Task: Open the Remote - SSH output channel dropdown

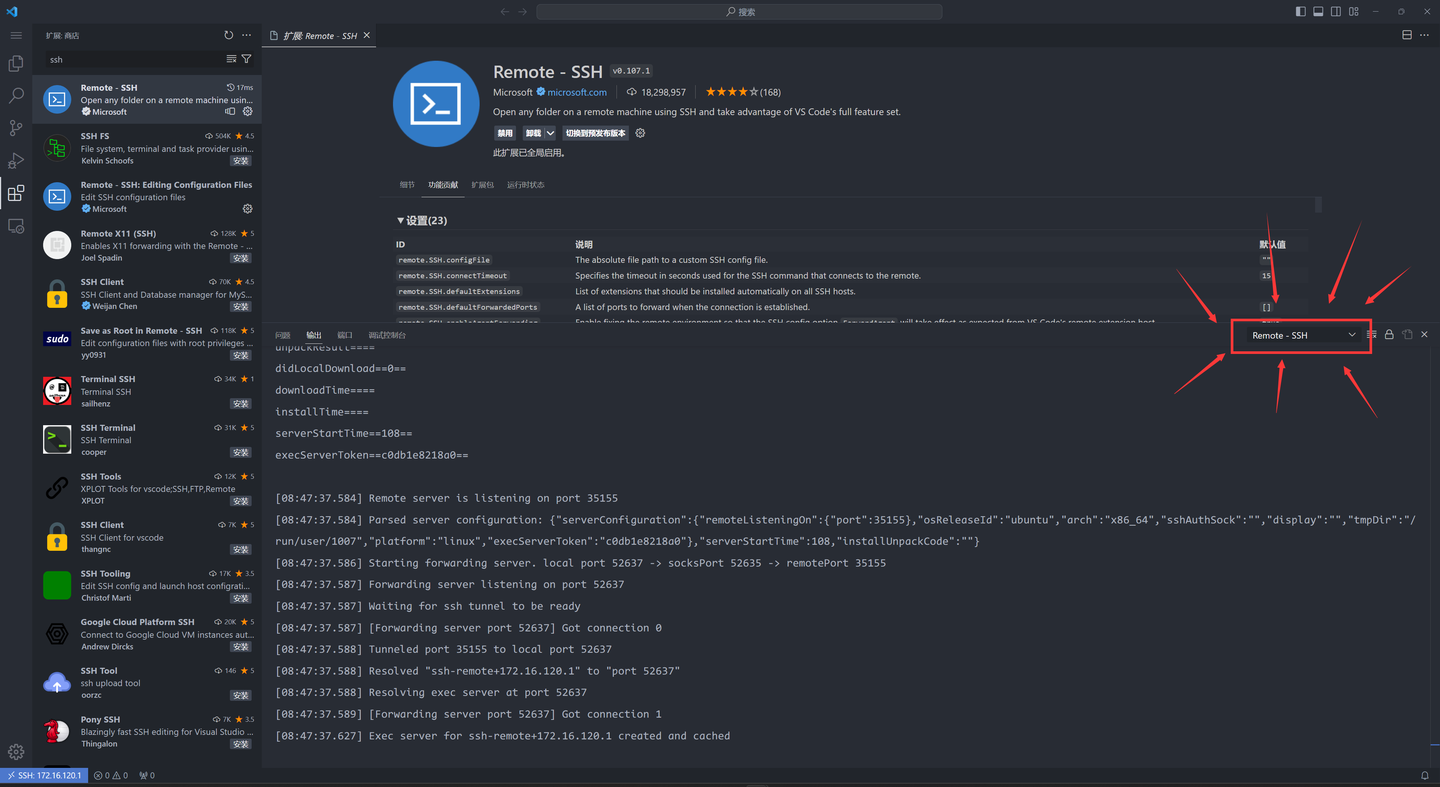Action: pyautogui.click(x=1300, y=335)
